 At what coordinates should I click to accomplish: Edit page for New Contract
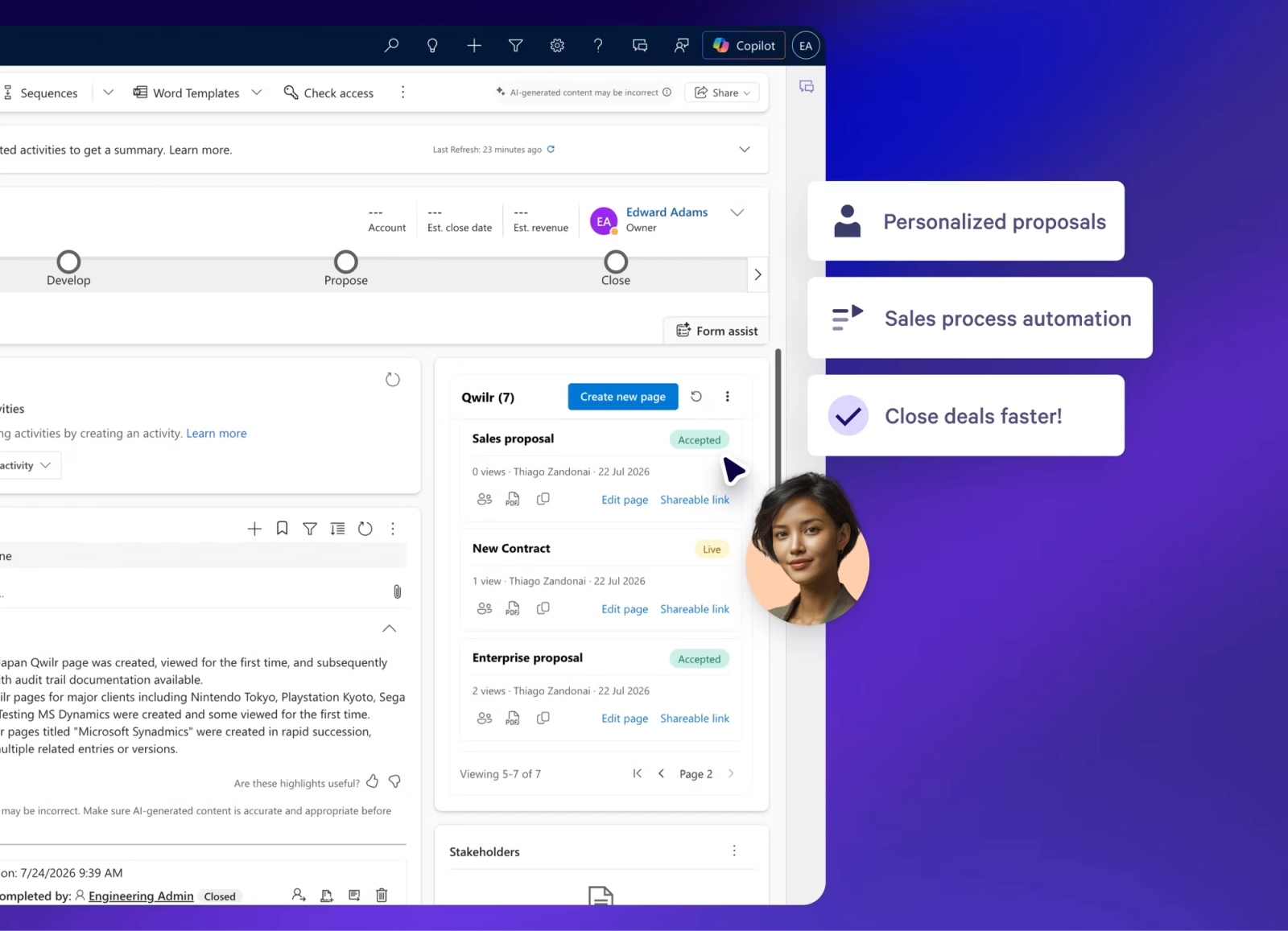(x=625, y=609)
